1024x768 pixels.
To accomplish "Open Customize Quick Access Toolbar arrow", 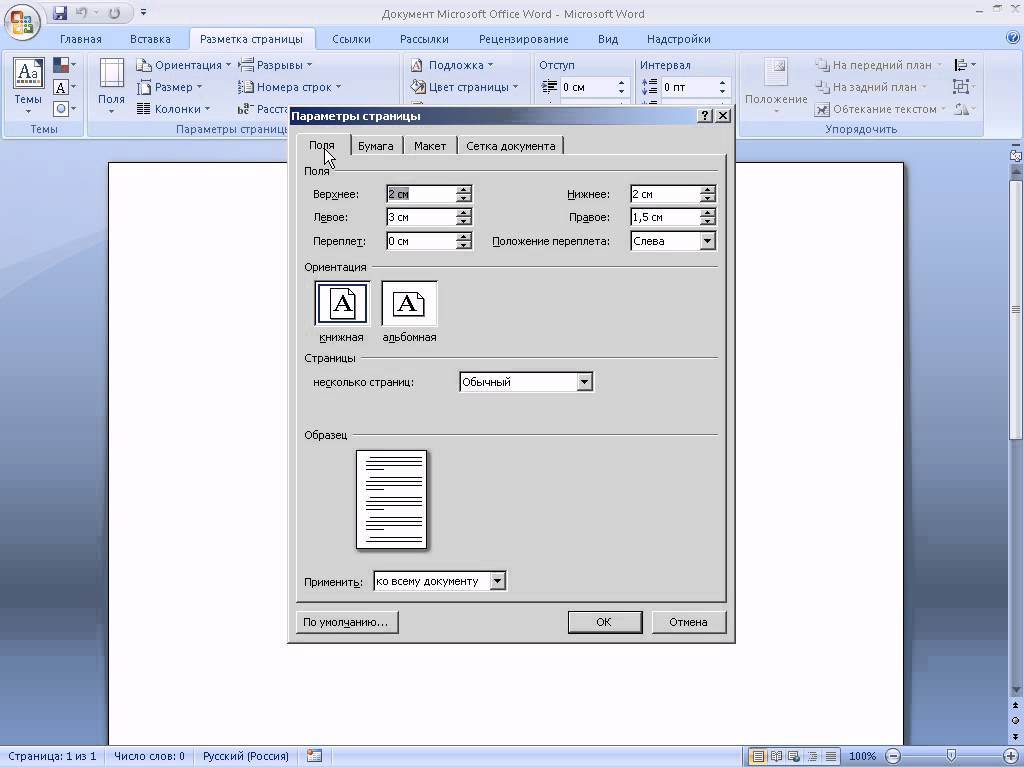I will 143,12.
